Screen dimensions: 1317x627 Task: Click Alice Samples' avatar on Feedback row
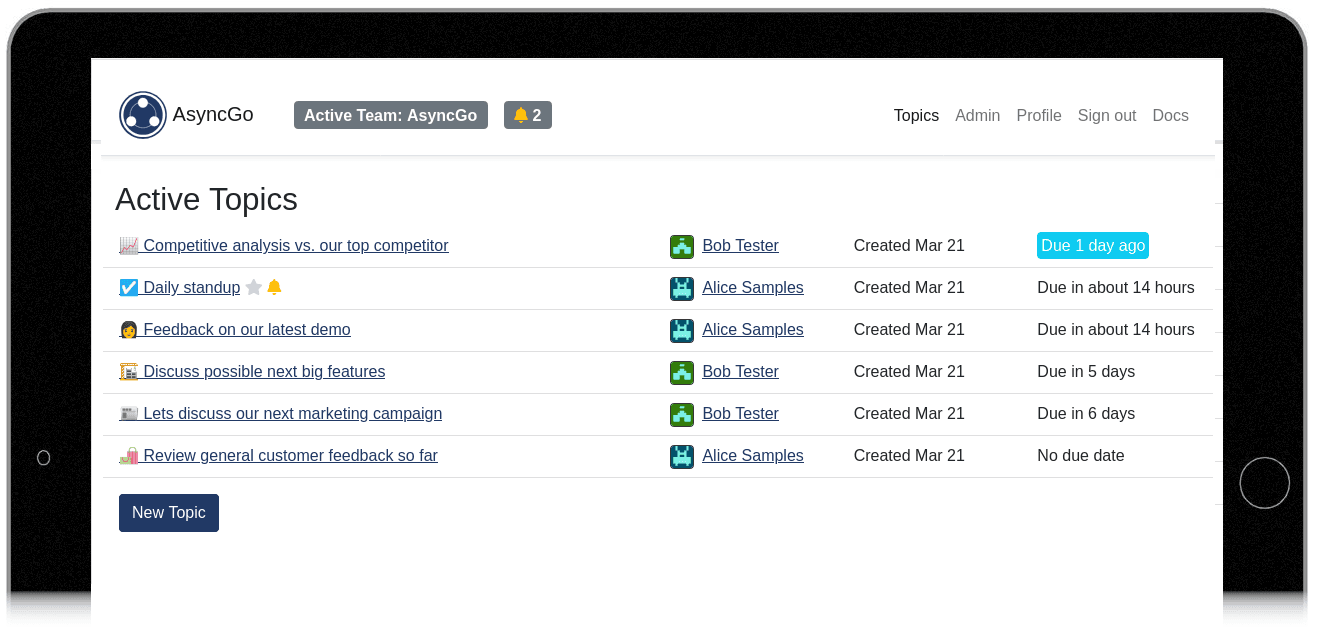[682, 330]
